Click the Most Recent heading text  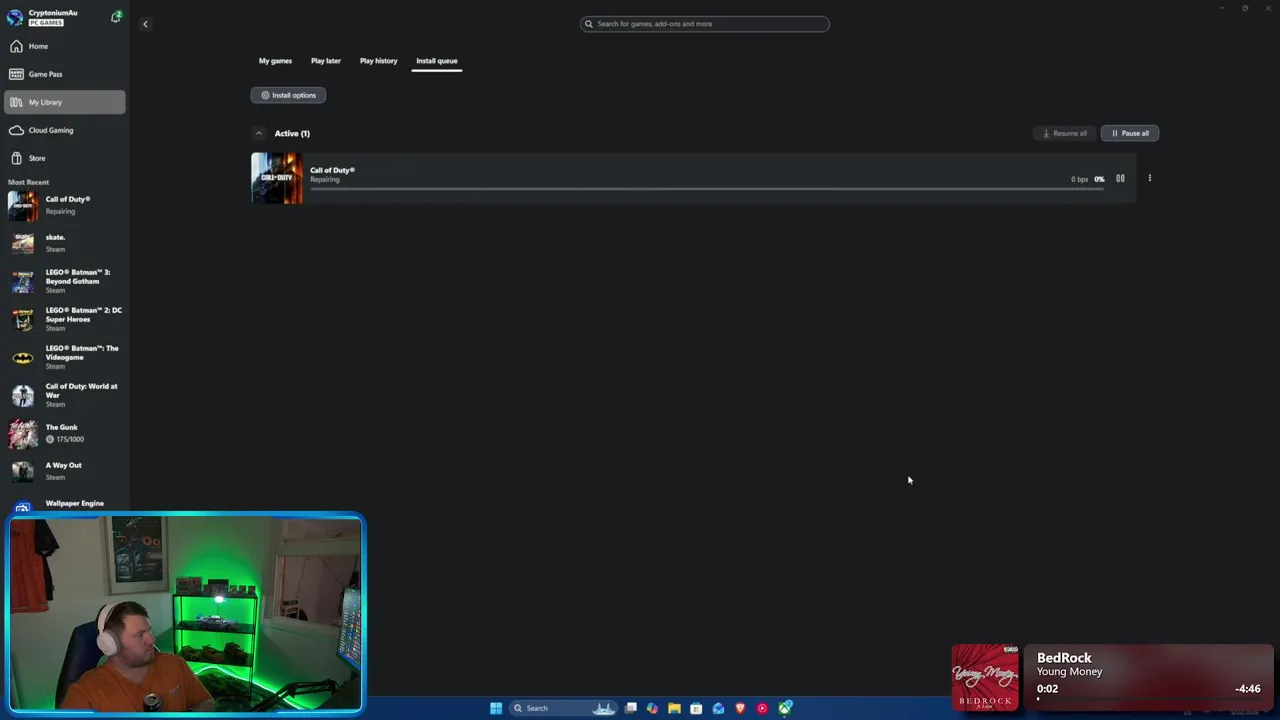28,182
